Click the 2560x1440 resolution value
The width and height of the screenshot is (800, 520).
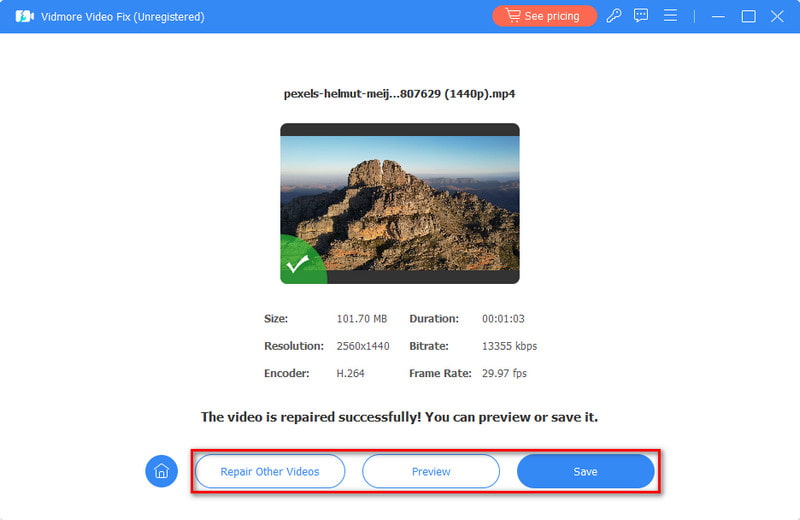click(x=364, y=346)
